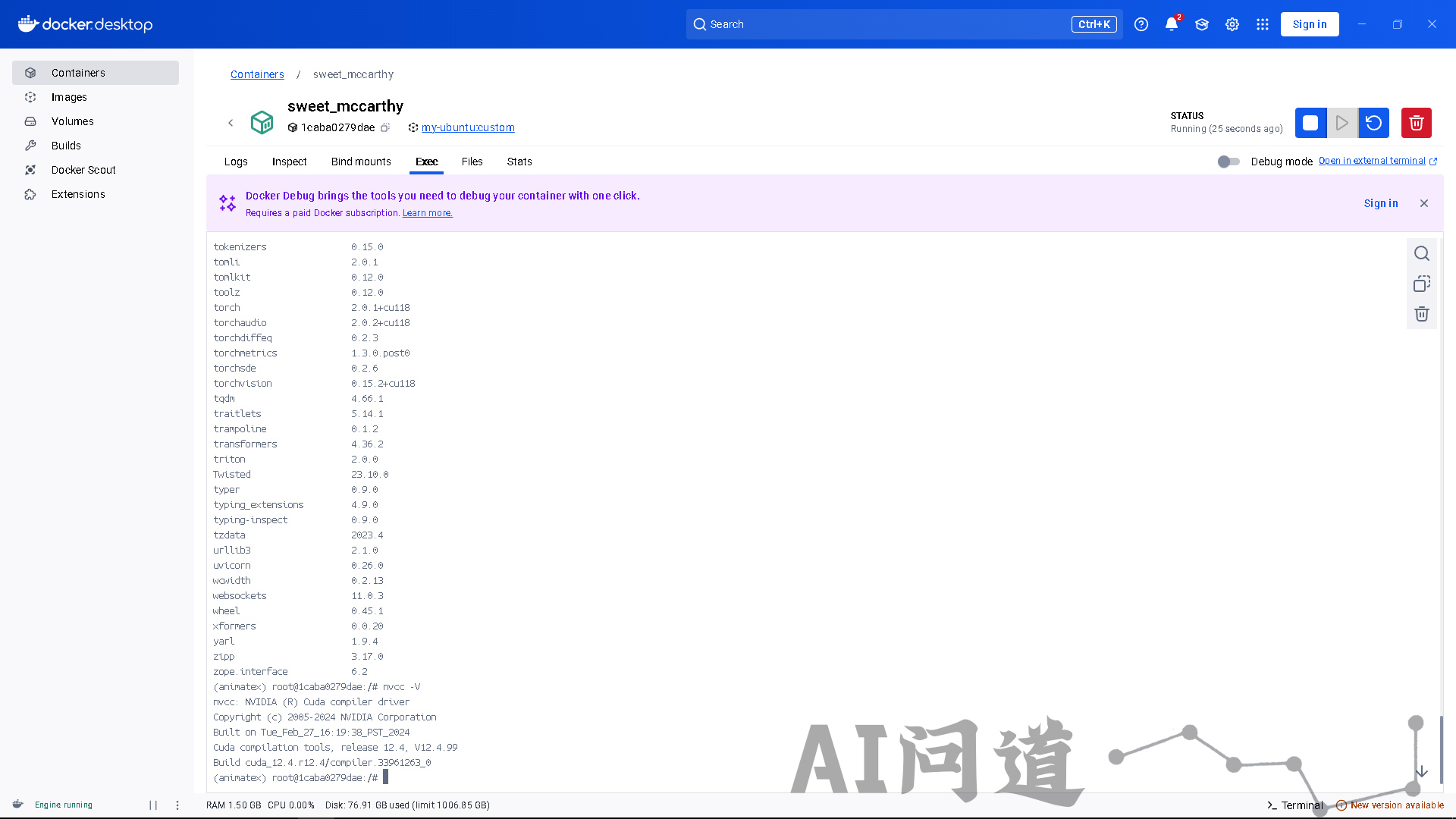Open the apps grid menu

[x=1263, y=24]
